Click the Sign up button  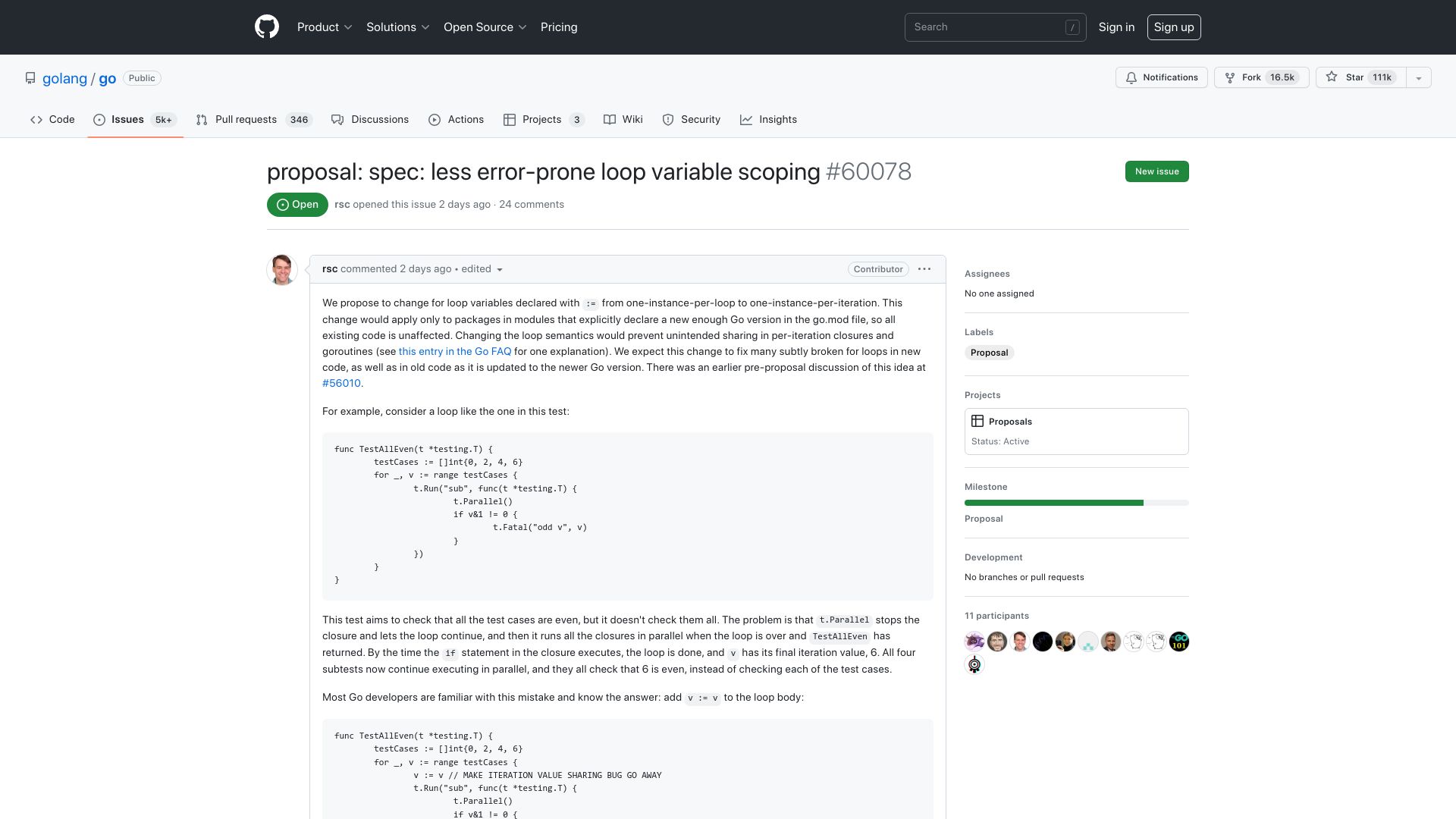pos(1174,27)
